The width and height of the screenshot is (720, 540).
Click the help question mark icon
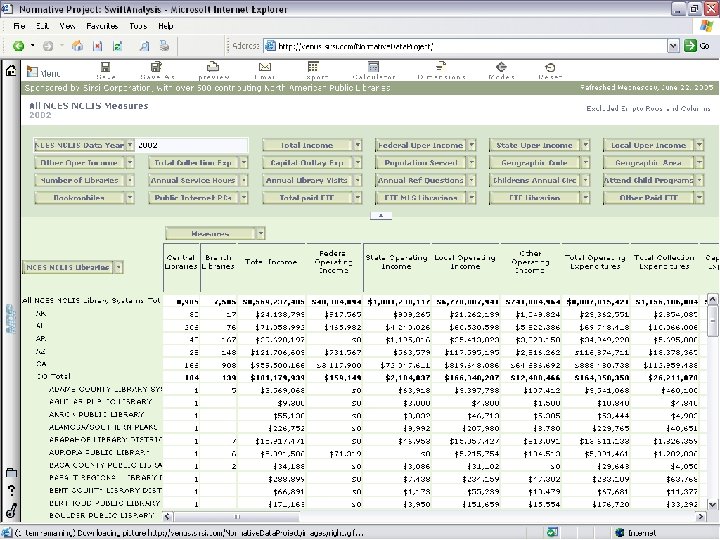(10, 491)
